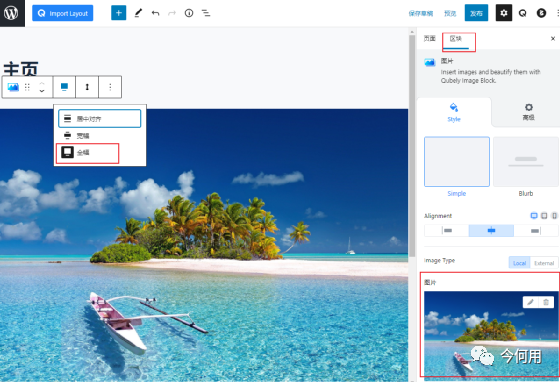Open the image block type icon in toolbar
Image resolution: width=560 pixels, height=382 pixels.
tap(13, 87)
